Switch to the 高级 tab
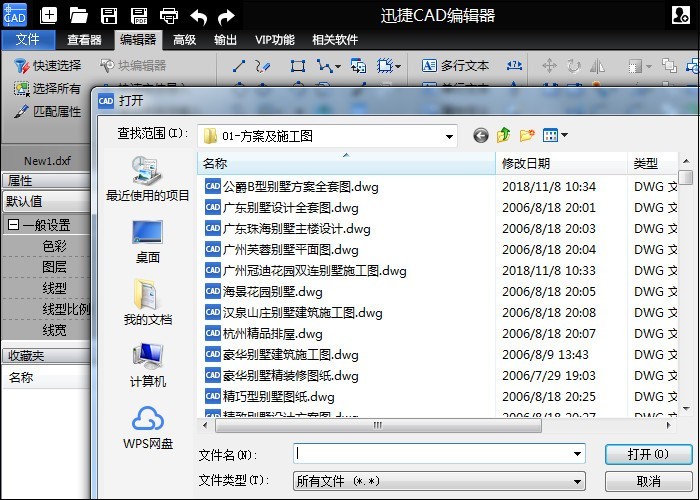Screen dimensions: 700x500 (x=184, y=40)
